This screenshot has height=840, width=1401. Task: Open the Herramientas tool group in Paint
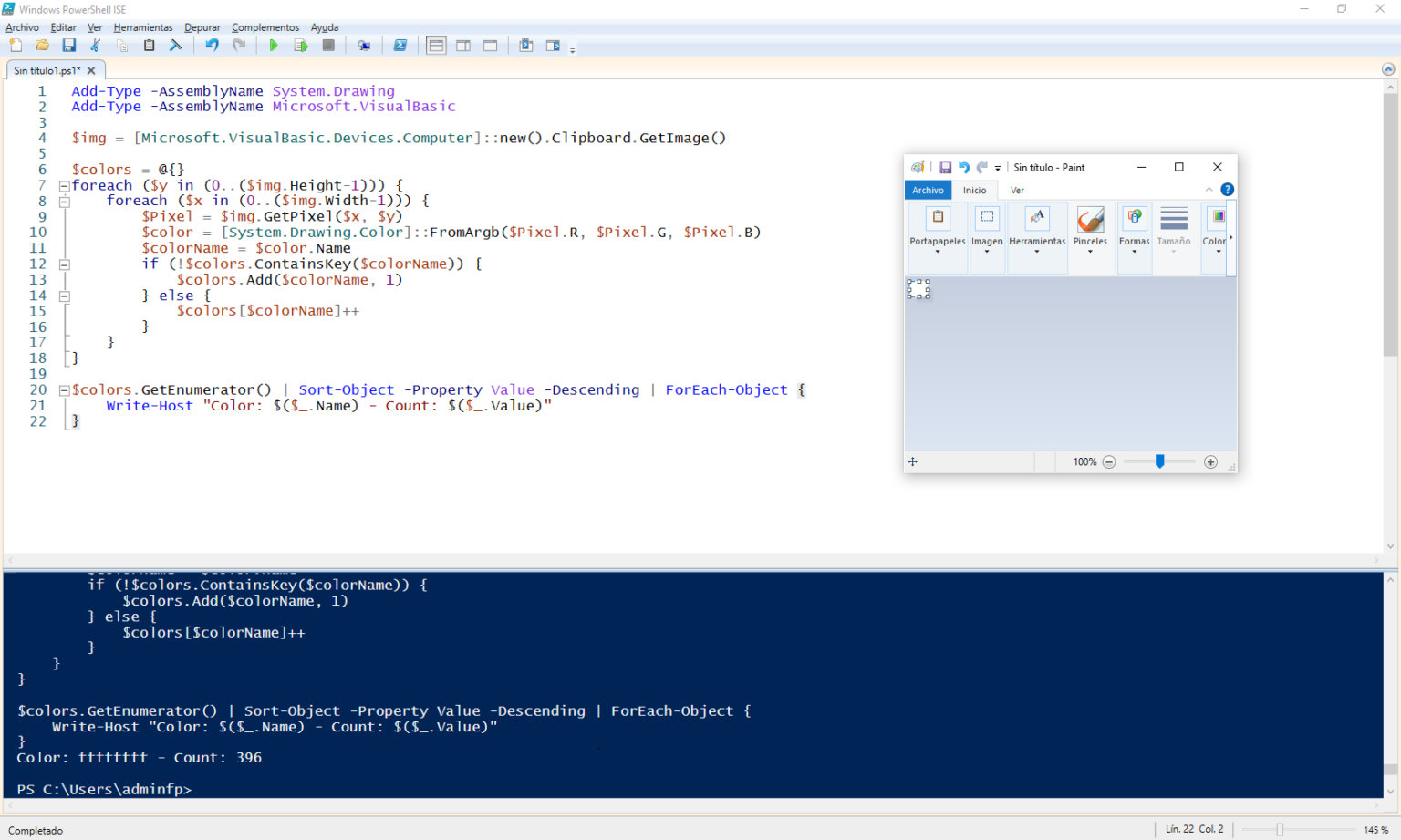1037,228
